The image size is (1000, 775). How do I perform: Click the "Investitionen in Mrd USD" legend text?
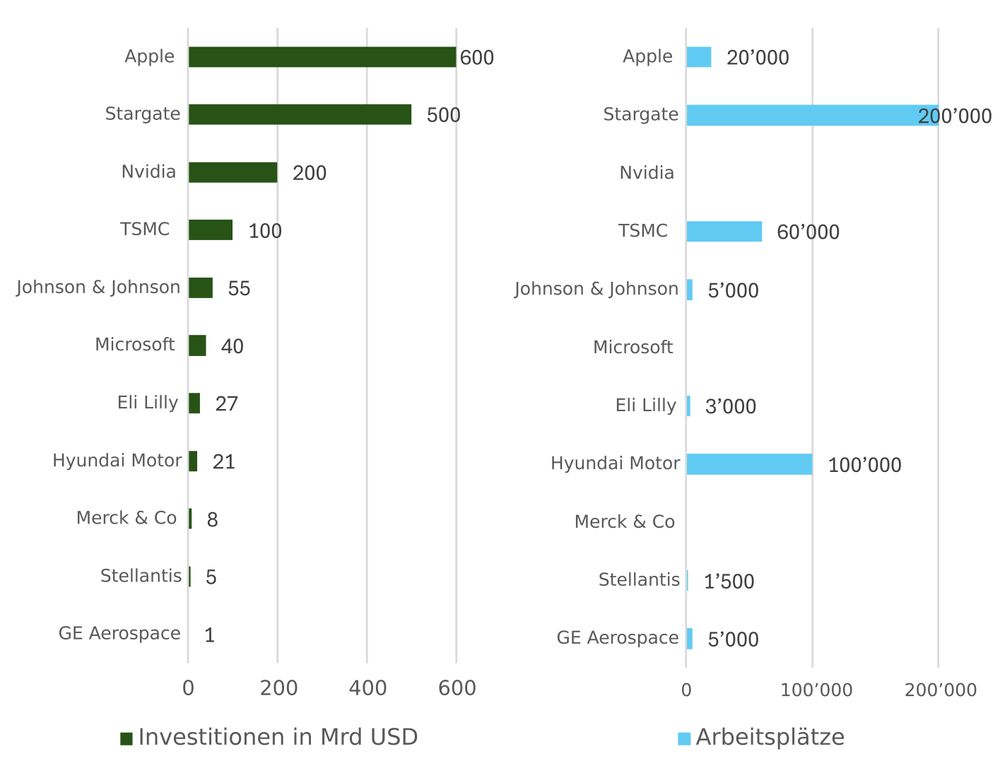277,738
